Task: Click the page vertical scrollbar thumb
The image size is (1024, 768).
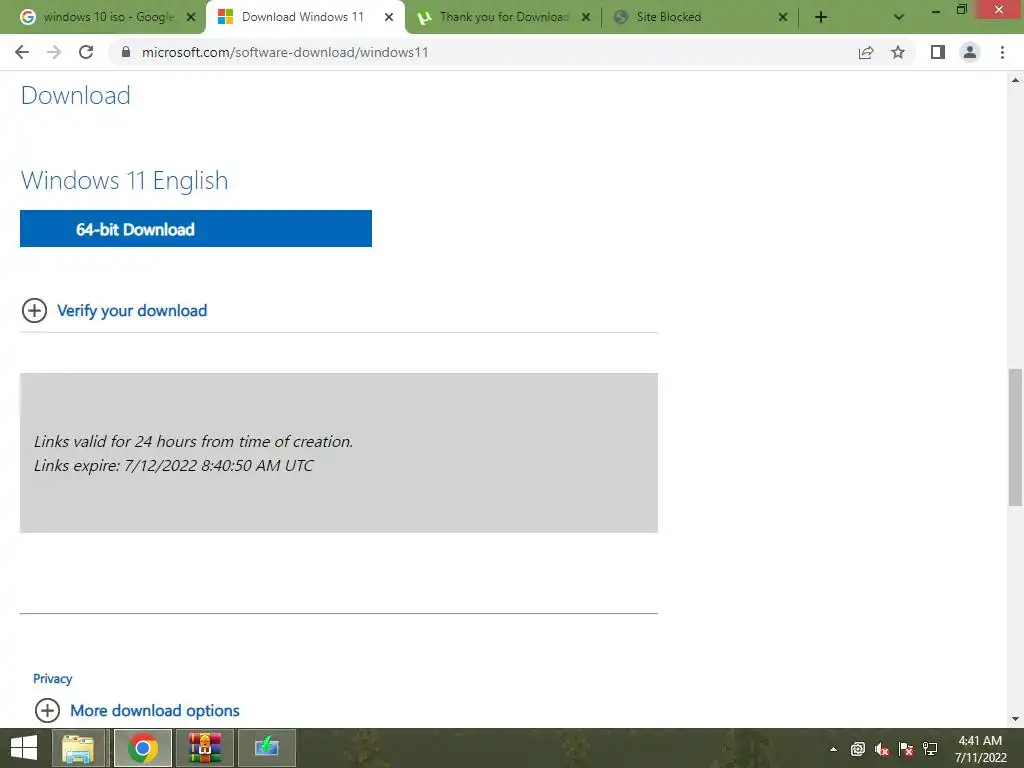Action: click(1015, 438)
